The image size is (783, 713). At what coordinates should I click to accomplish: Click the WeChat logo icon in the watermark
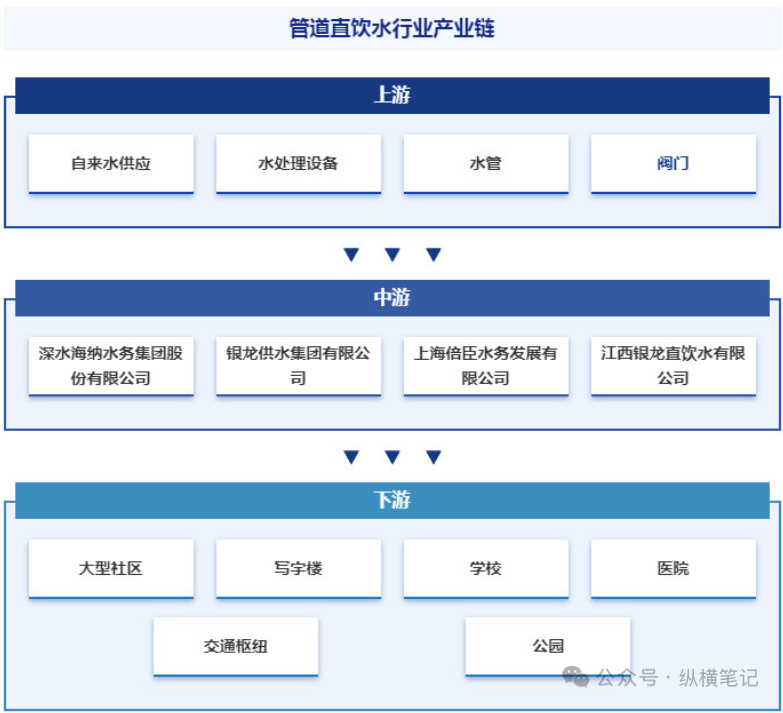pyautogui.click(x=576, y=677)
